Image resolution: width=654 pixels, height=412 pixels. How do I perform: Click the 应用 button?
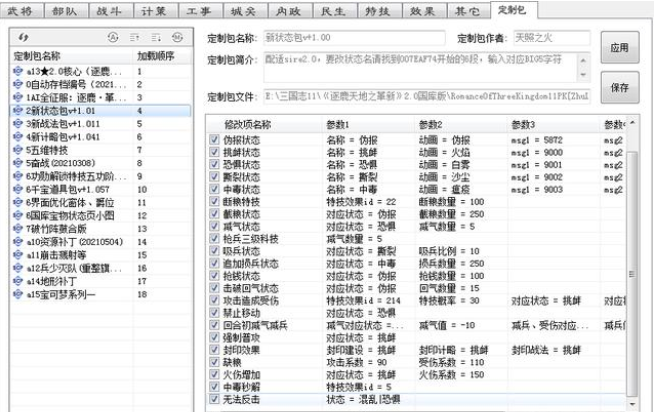[619, 48]
